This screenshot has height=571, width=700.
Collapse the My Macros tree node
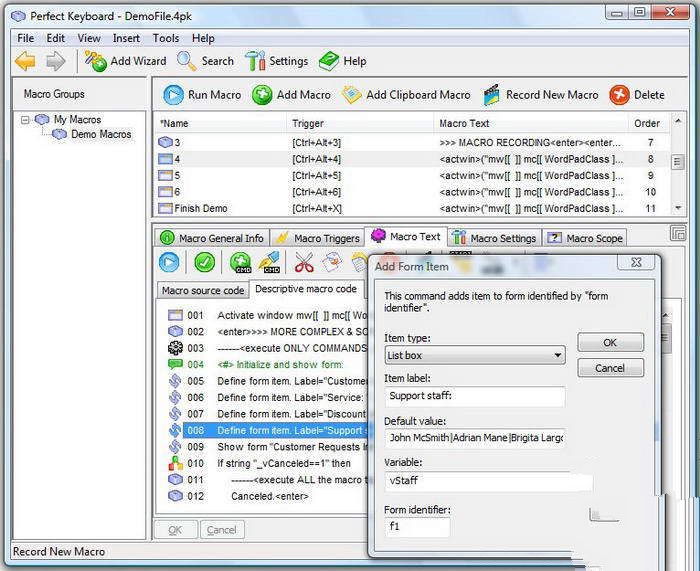25,120
